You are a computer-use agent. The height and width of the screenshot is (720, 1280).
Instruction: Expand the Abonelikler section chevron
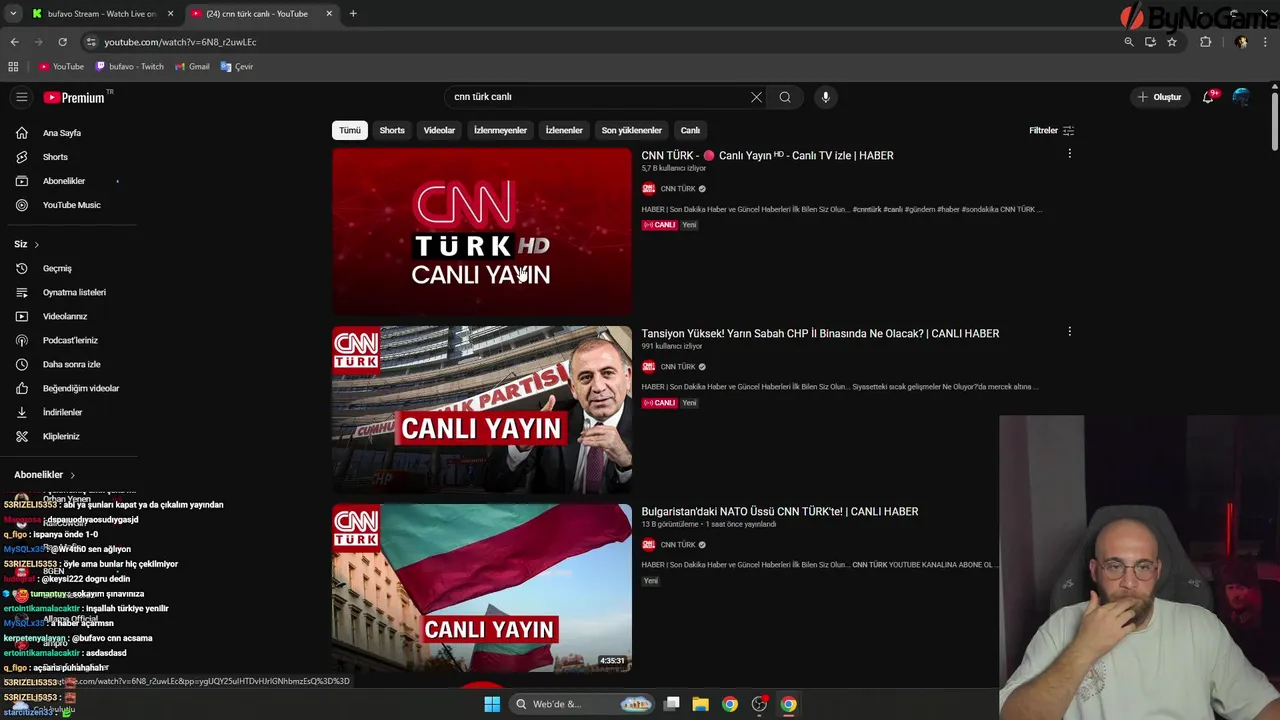tap(72, 475)
